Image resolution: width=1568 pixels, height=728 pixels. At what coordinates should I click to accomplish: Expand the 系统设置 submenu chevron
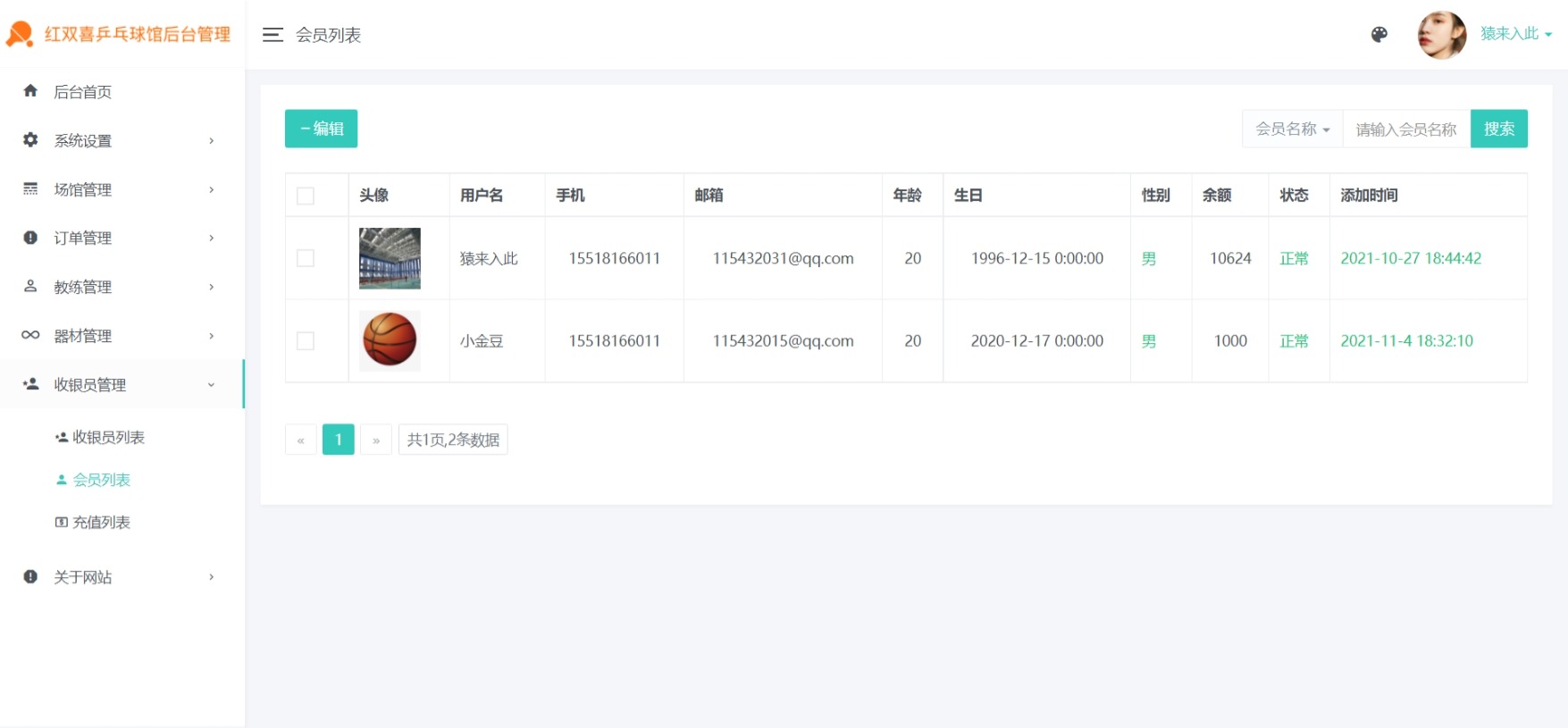pyautogui.click(x=212, y=140)
